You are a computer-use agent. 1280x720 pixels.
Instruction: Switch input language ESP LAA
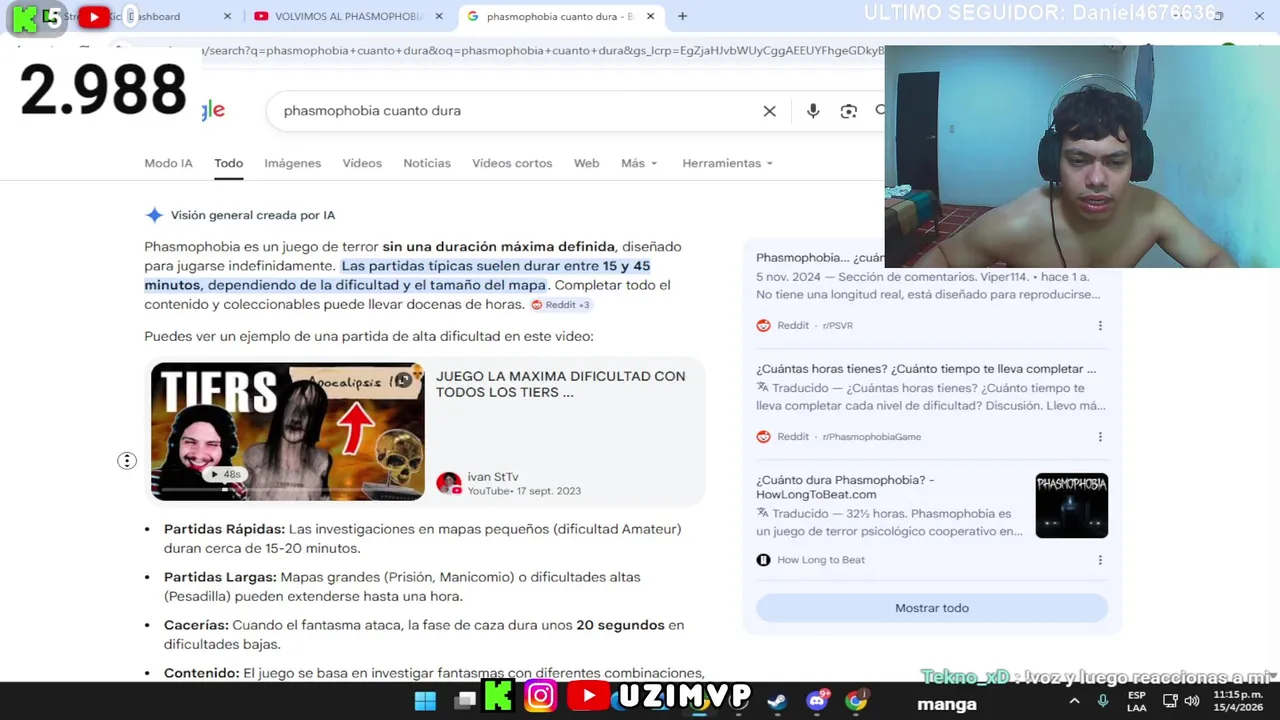pyautogui.click(x=1137, y=701)
